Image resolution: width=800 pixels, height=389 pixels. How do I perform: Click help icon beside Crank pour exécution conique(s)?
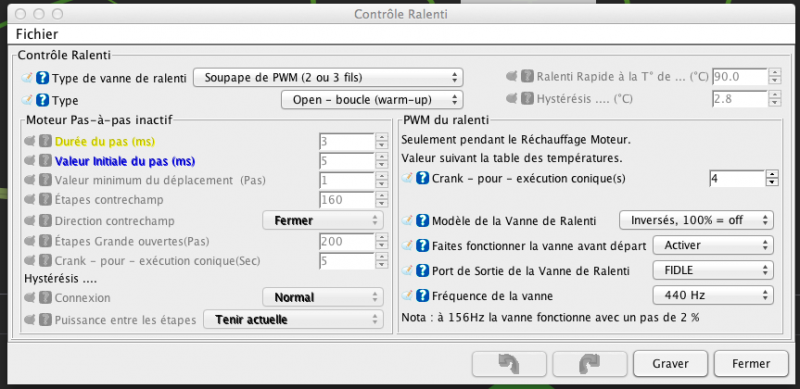422,178
